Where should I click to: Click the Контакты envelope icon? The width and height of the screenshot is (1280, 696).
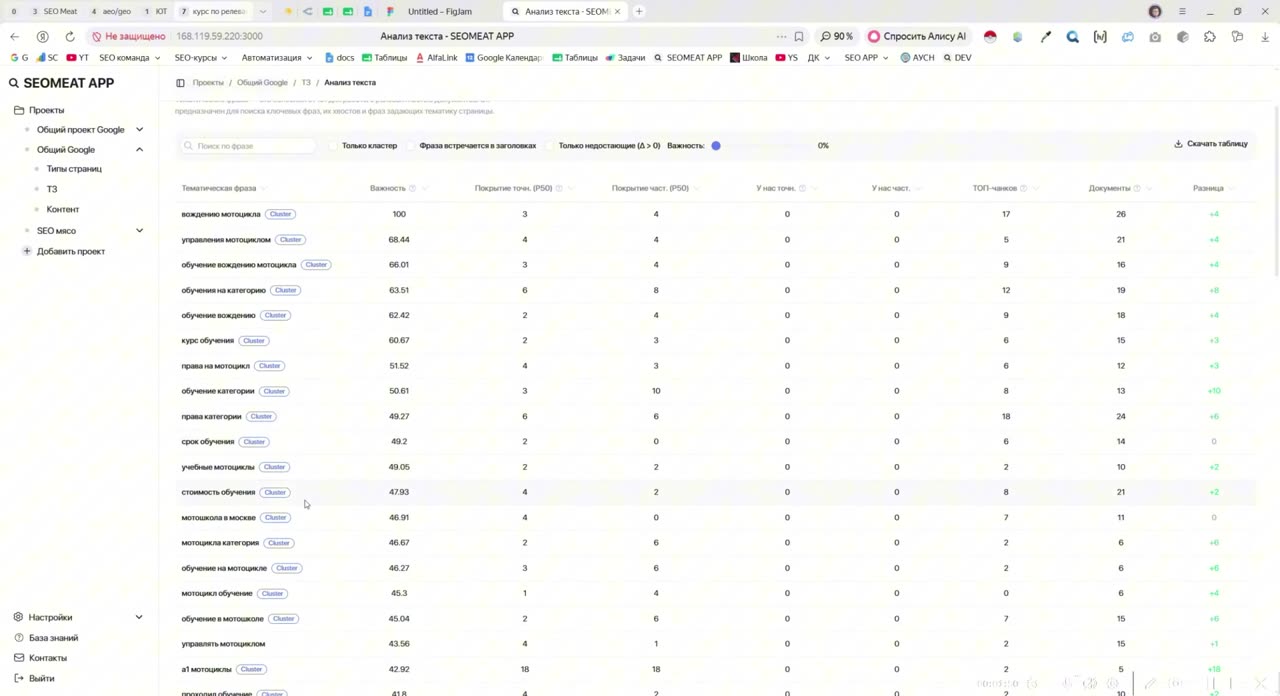[x=19, y=658]
